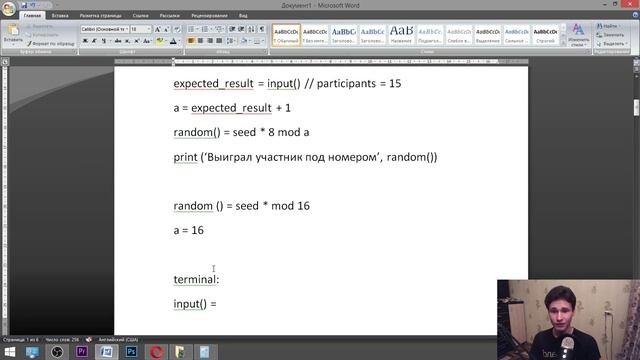Open the Разметка страницы tab

(x=100, y=16)
